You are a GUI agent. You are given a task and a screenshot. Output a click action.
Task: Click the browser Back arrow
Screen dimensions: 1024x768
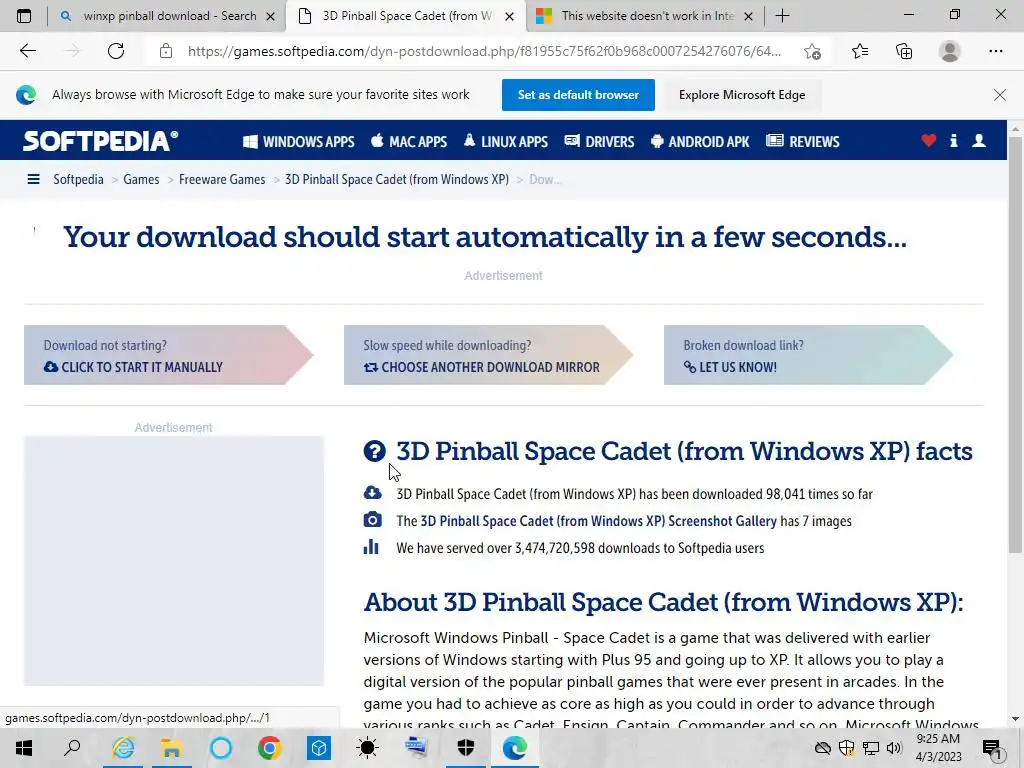point(27,51)
